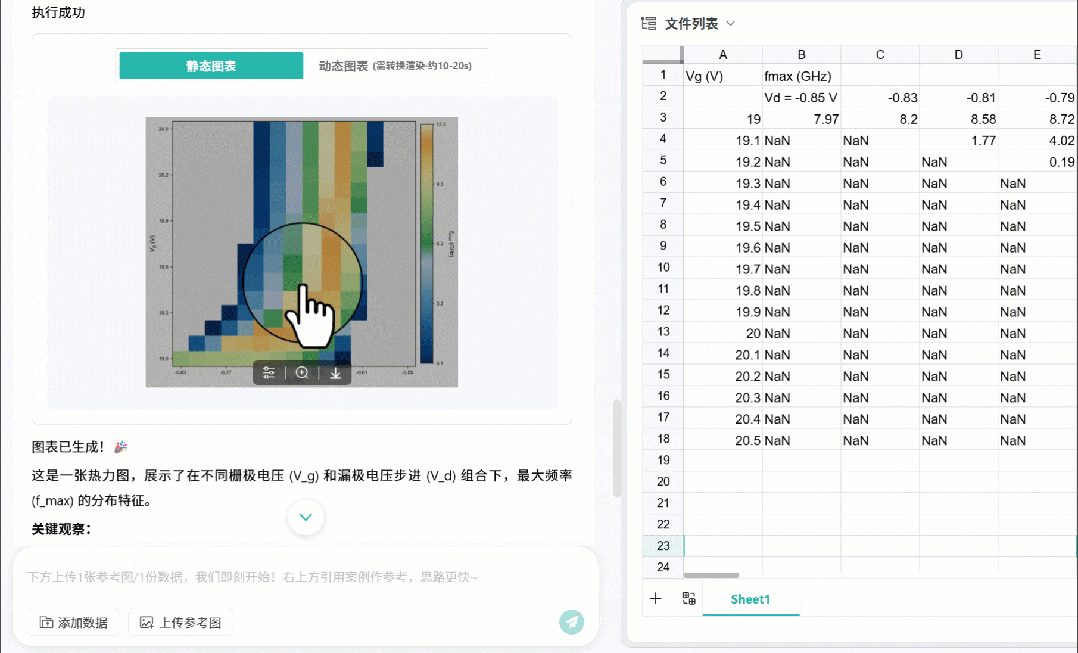
Task: Click the 添加数据 button
Action: coord(74,622)
